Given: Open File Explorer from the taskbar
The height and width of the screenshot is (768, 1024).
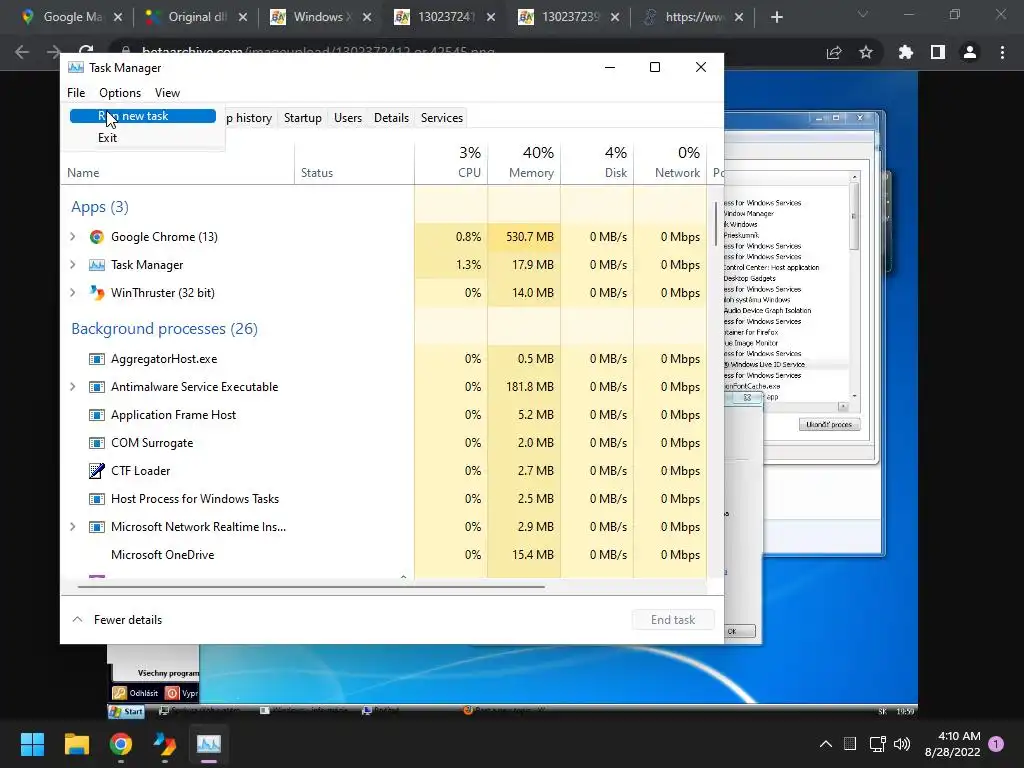Looking at the screenshot, I should coord(76,744).
